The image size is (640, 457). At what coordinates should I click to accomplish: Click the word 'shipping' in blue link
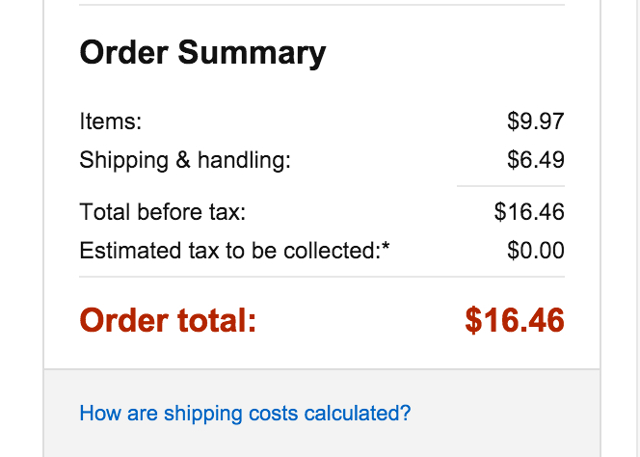click(204, 414)
